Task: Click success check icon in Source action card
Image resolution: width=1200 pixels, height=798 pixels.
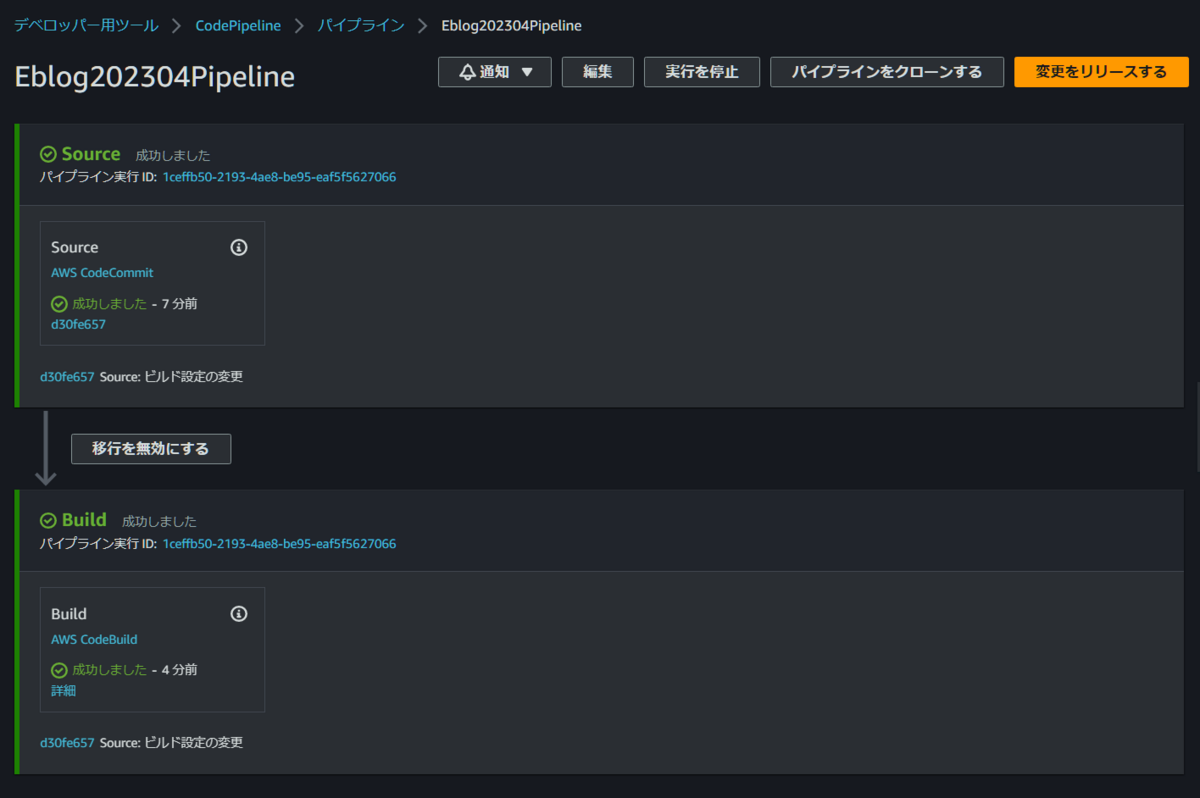Action: 59,304
